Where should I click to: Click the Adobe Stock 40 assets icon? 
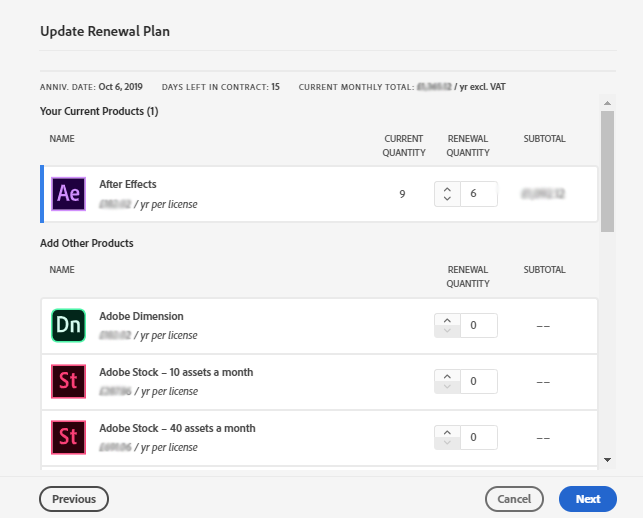click(68, 437)
